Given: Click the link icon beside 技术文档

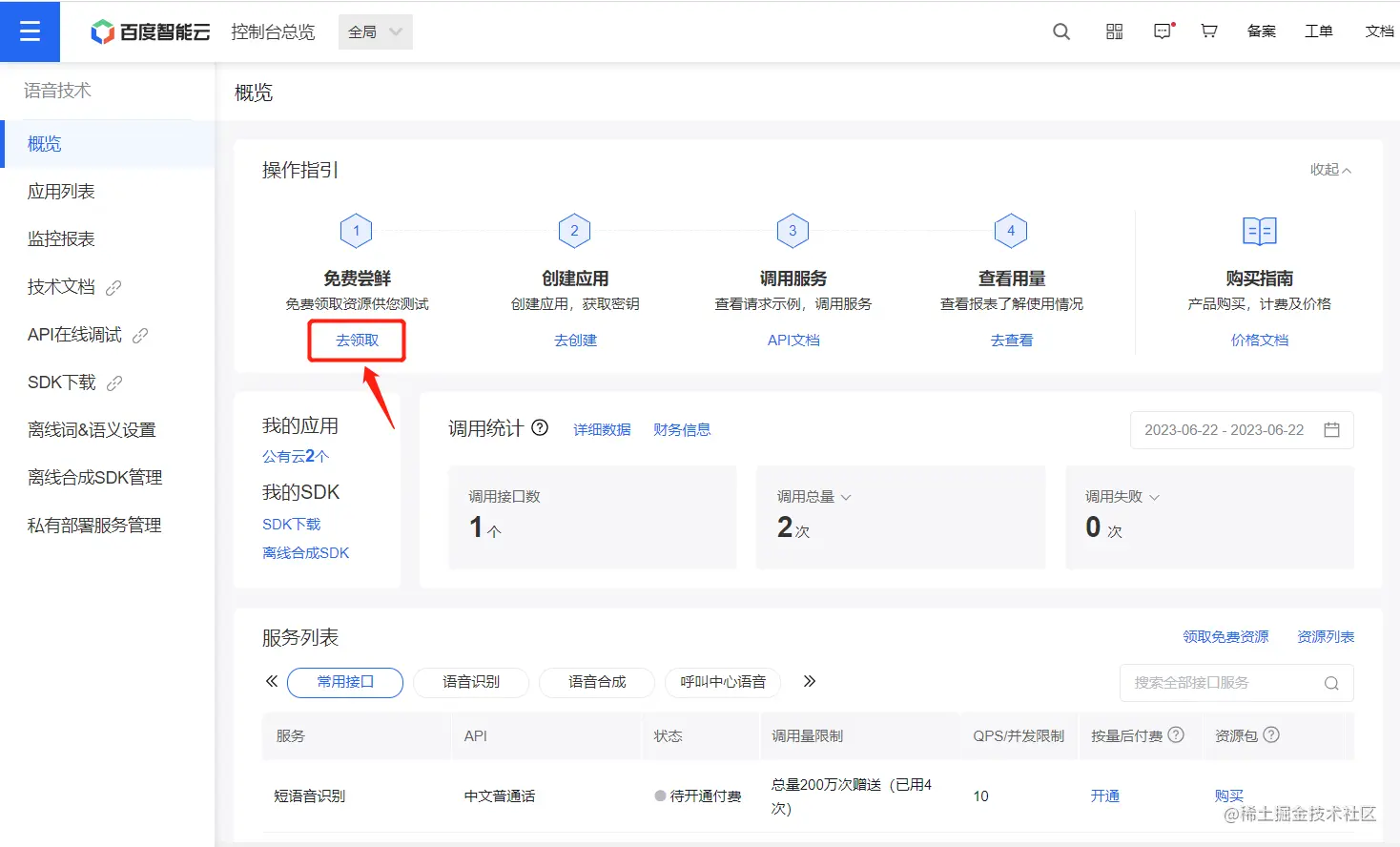Looking at the screenshot, I should [x=113, y=287].
